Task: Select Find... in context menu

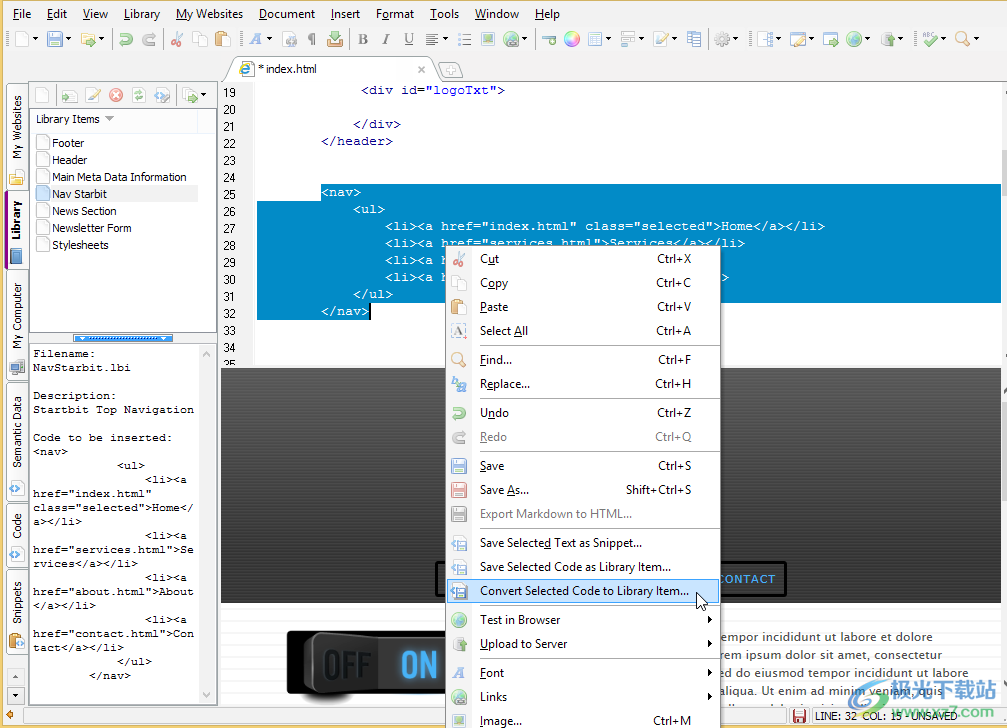Action: [583, 360]
